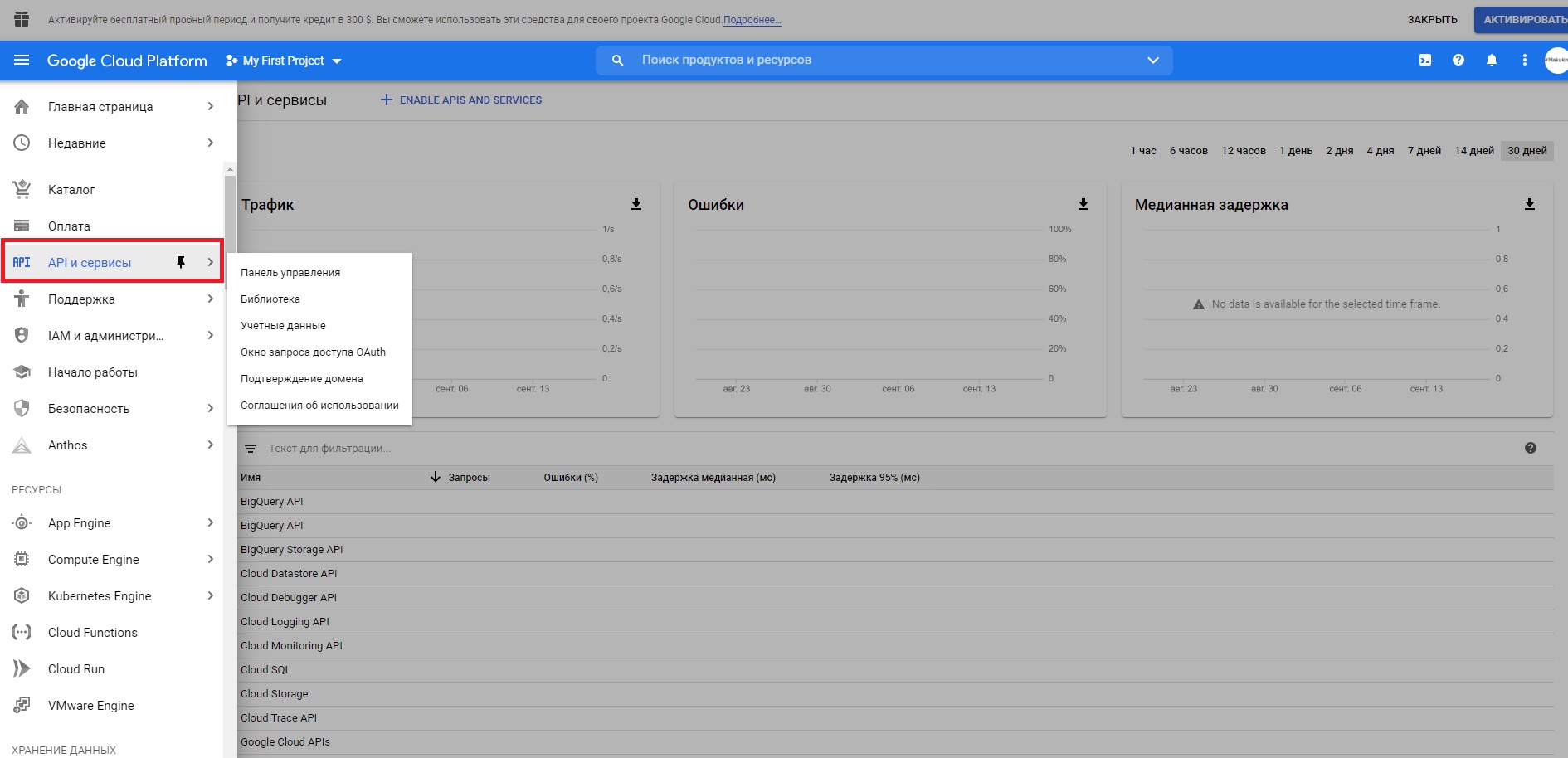Image resolution: width=1568 pixels, height=758 pixels.
Task: Select the 12 часов time range
Action: (x=1244, y=151)
